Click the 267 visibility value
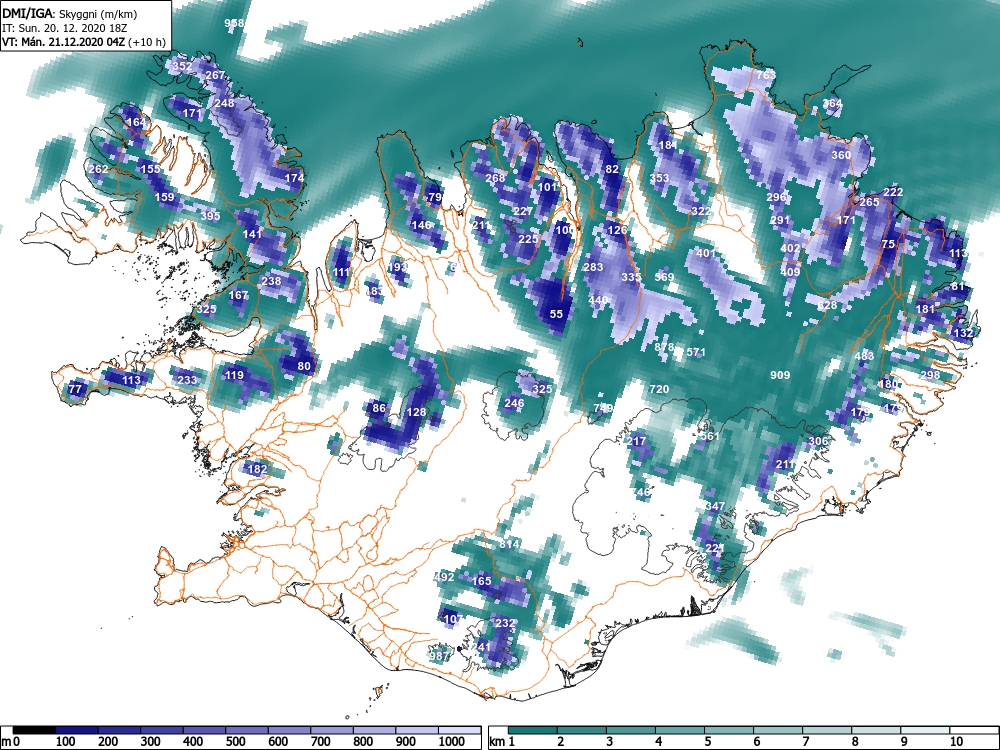This screenshot has width=1000, height=750. 215,75
